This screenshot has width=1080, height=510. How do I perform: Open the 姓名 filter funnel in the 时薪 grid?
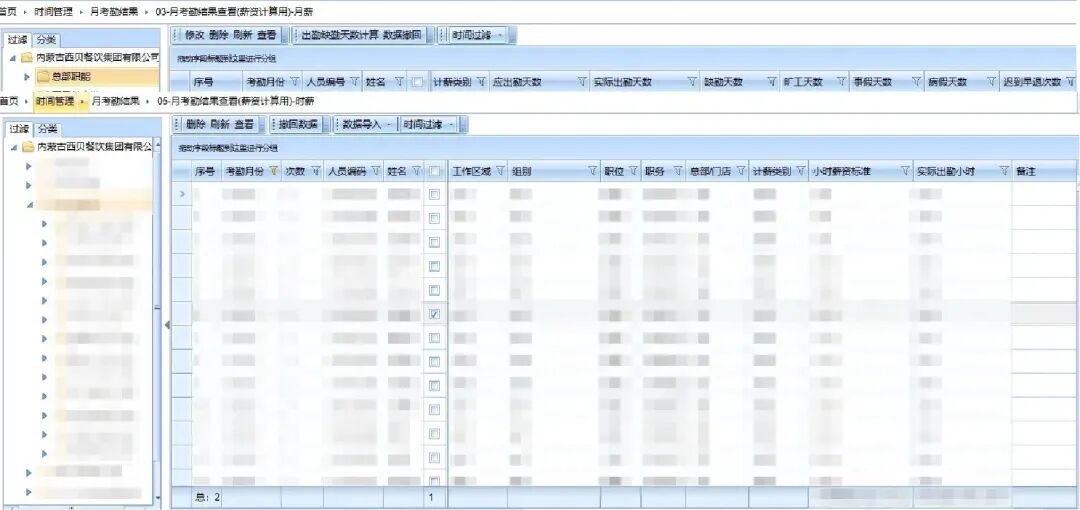pyautogui.click(x=415, y=171)
